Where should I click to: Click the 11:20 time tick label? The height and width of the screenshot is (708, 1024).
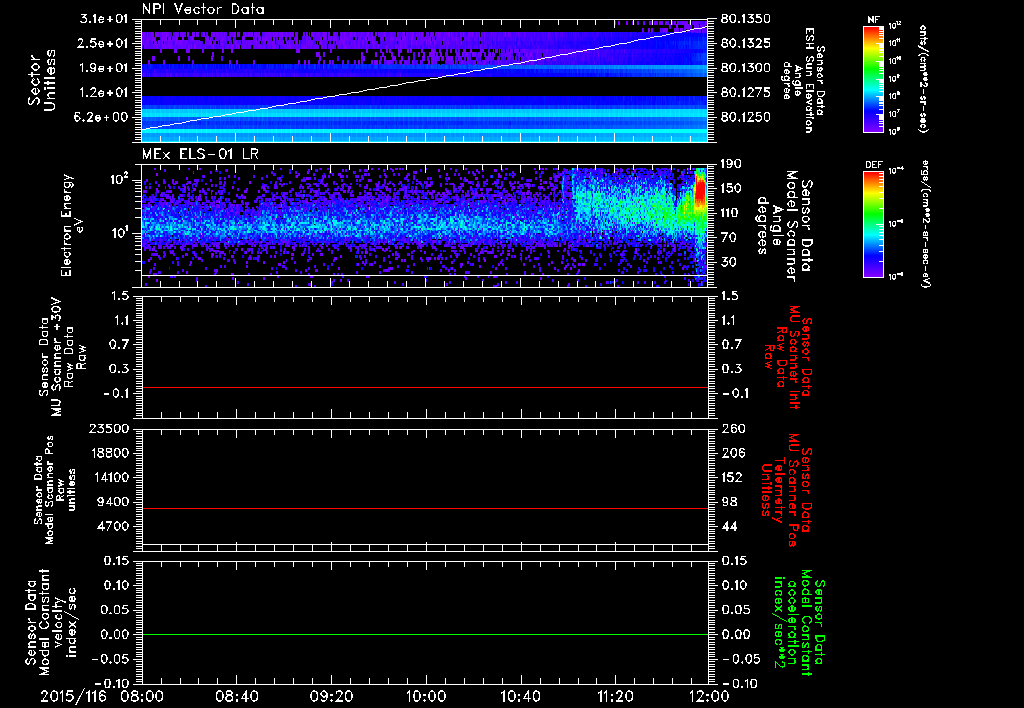tap(614, 696)
